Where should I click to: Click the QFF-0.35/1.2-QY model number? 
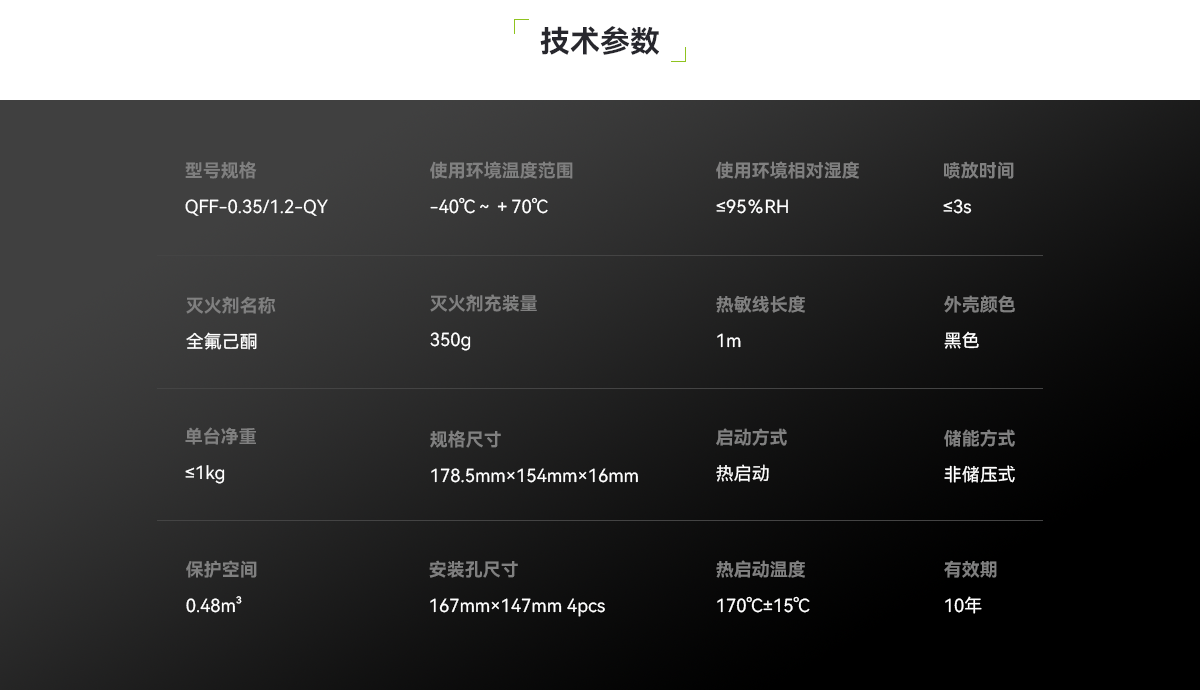click(x=257, y=207)
